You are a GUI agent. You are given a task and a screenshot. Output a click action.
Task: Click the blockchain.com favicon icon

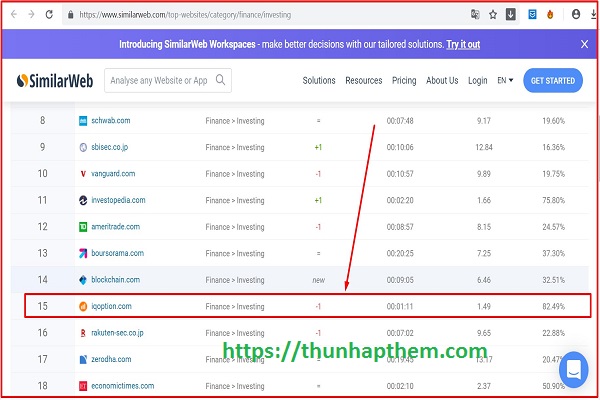(x=83, y=280)
